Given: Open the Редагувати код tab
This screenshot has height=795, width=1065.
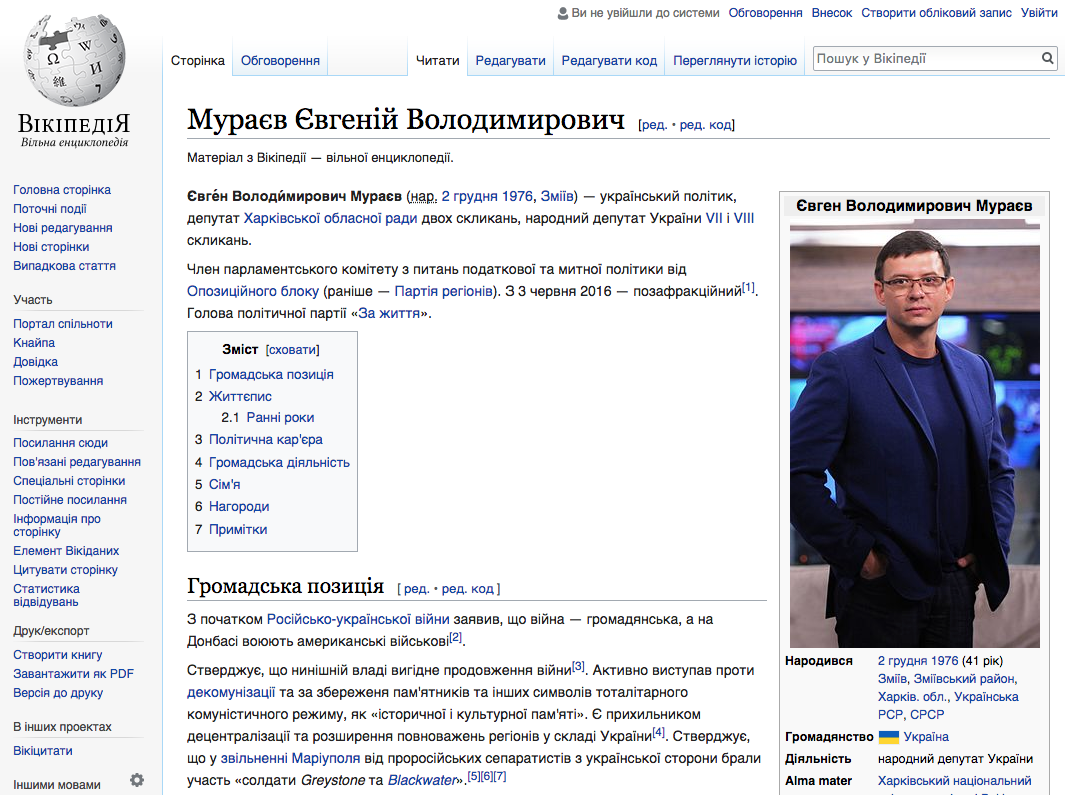Looking at the screenshot, I should (609, 60).
